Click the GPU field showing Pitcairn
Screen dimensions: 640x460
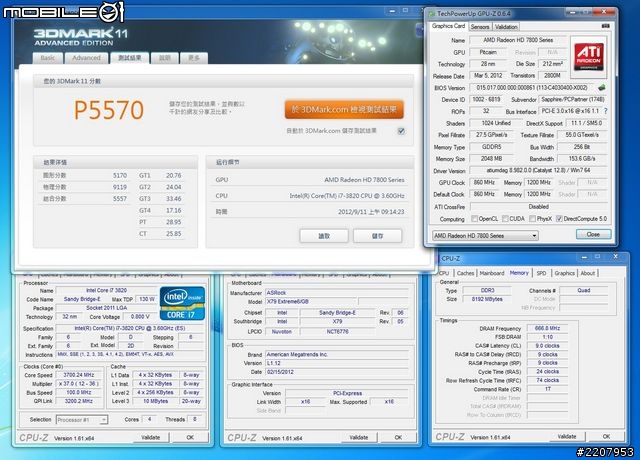(x=488, y=52)
